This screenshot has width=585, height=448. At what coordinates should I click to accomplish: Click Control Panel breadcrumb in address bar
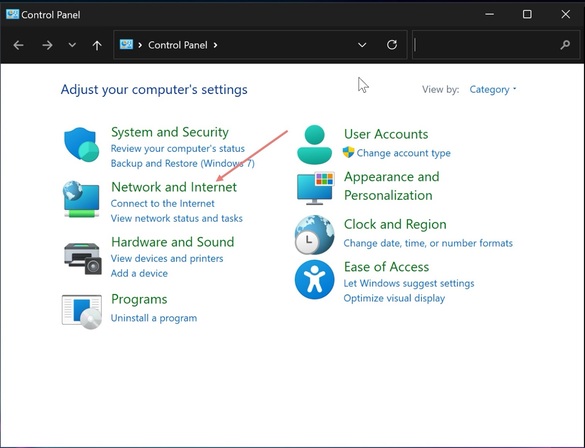point(178,45)
